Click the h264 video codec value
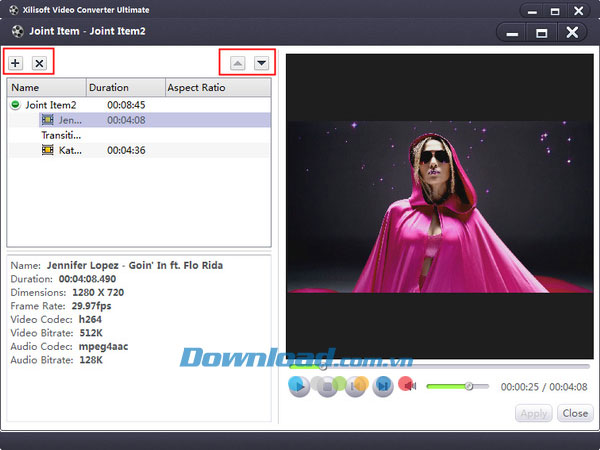Image resolution: width=600 pixels, height=450 pixels. (x=90, y=319)
